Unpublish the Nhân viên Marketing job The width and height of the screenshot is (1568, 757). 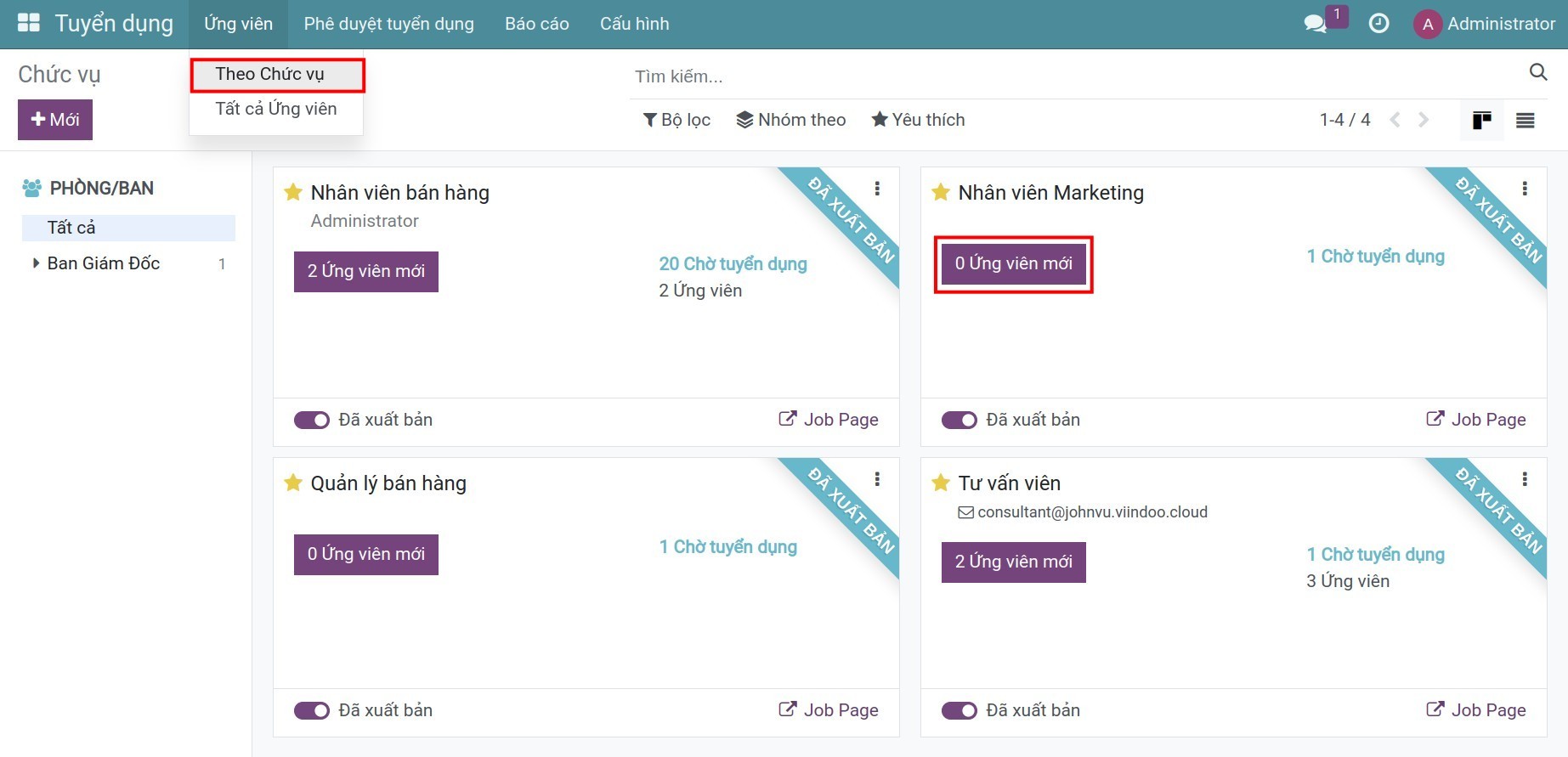point(959,420)
